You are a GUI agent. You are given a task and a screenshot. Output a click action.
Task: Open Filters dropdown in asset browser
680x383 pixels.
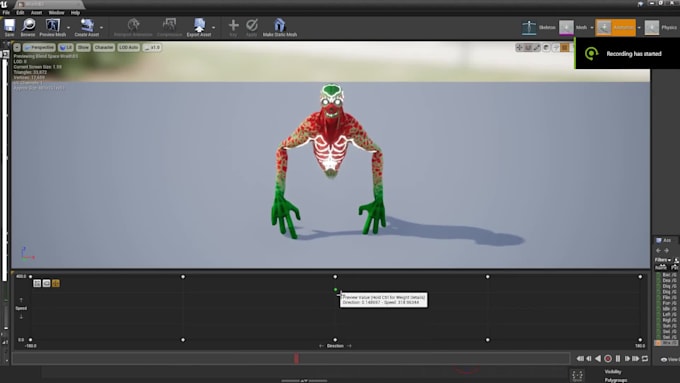(663, 260)
